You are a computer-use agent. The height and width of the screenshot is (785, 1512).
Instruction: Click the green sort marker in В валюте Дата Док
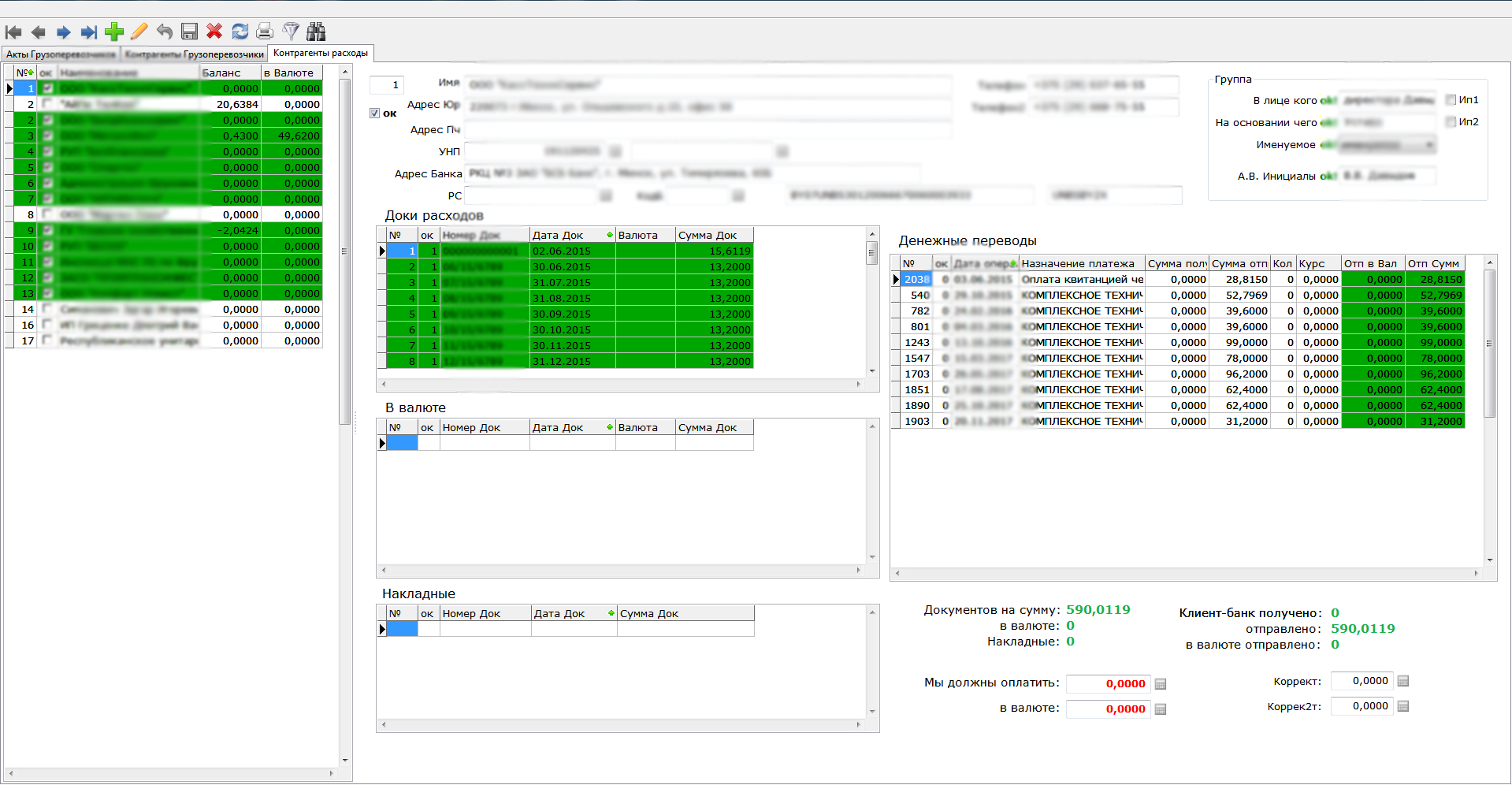[x=610, y=427]
